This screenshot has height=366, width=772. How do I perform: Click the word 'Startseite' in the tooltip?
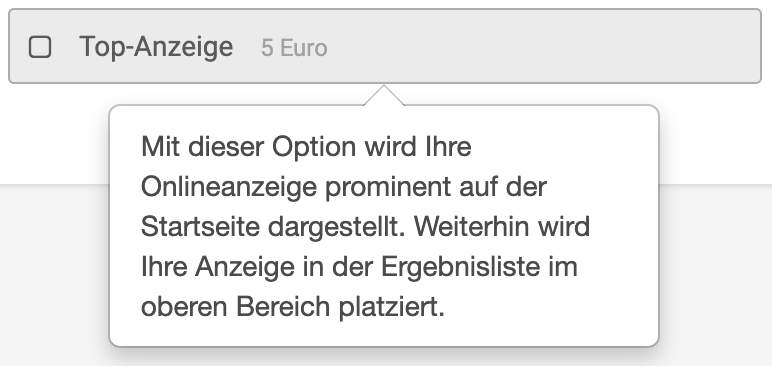(x=200, y=227)
